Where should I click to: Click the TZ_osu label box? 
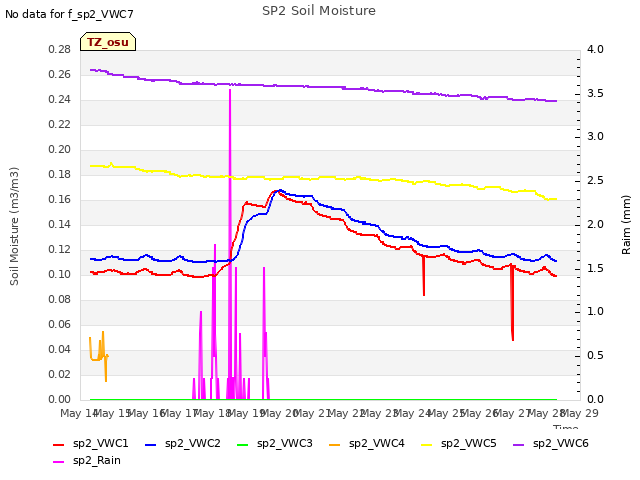coord(108,42)
